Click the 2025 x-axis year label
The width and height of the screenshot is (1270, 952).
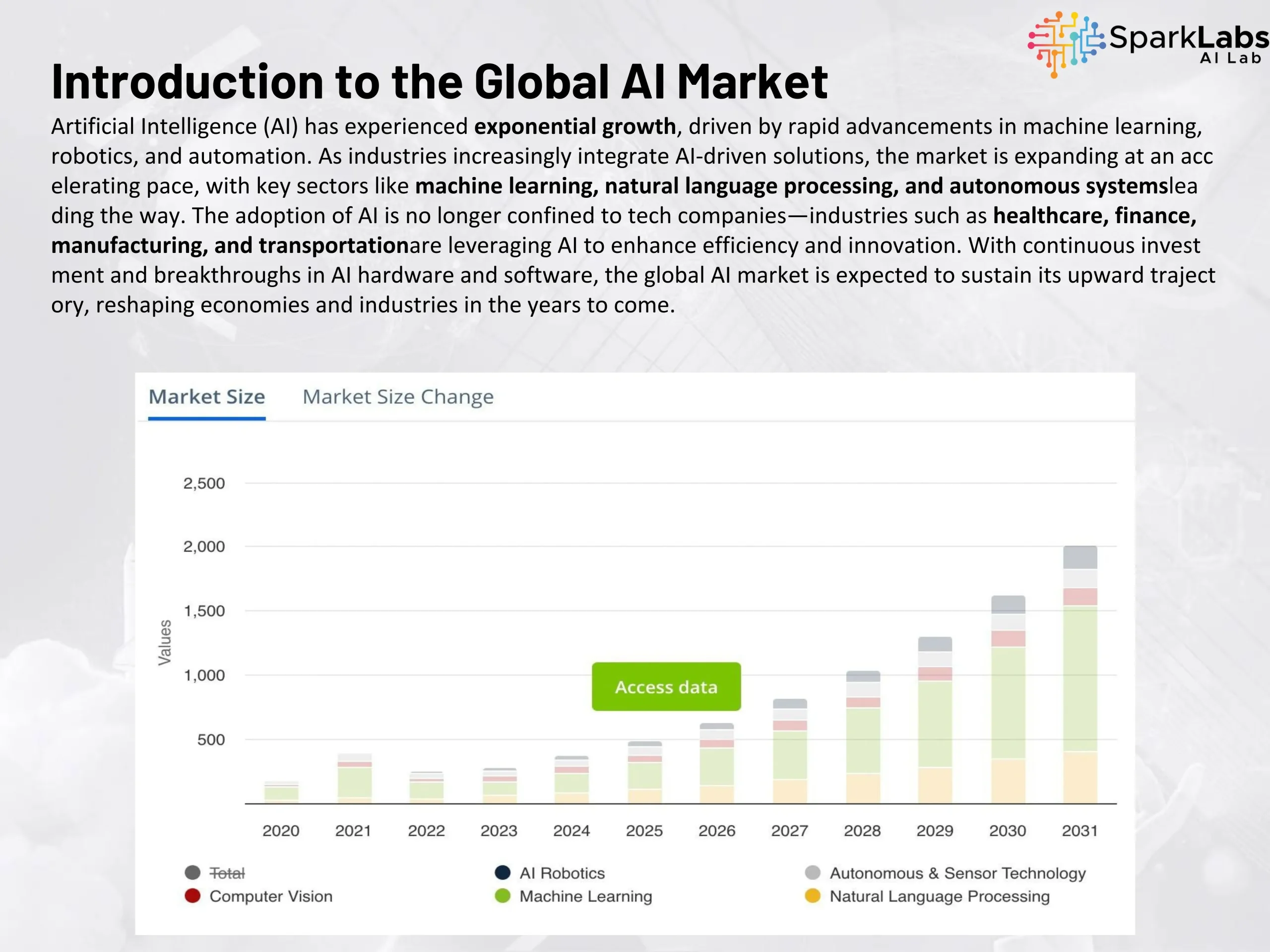point(644,831)
